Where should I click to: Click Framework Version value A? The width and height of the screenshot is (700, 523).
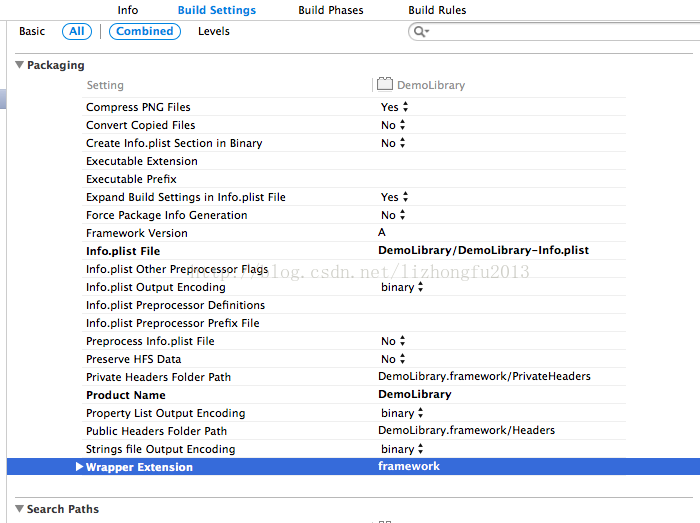click(382, 232)
